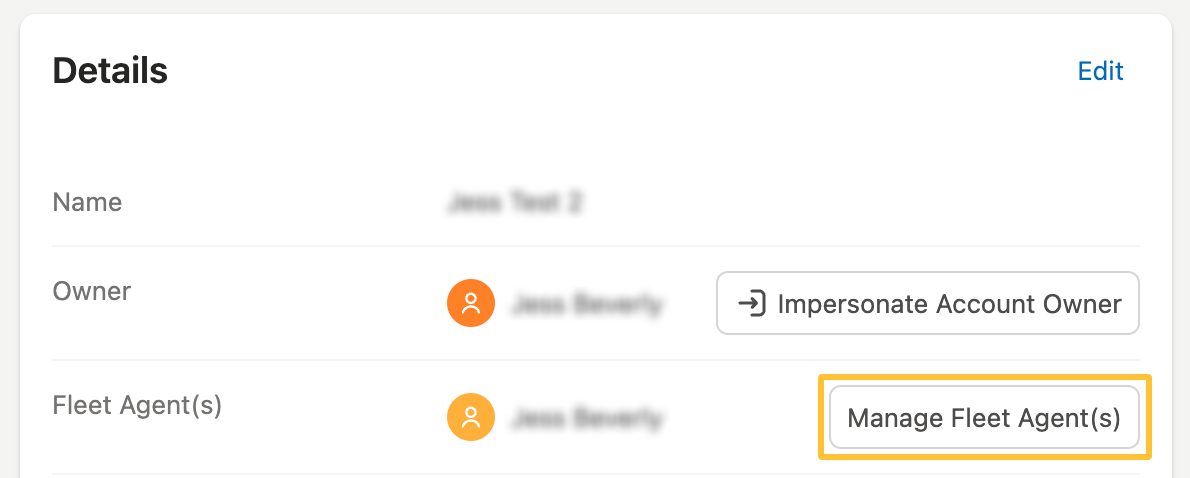Screen dimensions: 1190x478
Task: Click the Fleet Agent's blurred name text
Action: pos(586,418)
